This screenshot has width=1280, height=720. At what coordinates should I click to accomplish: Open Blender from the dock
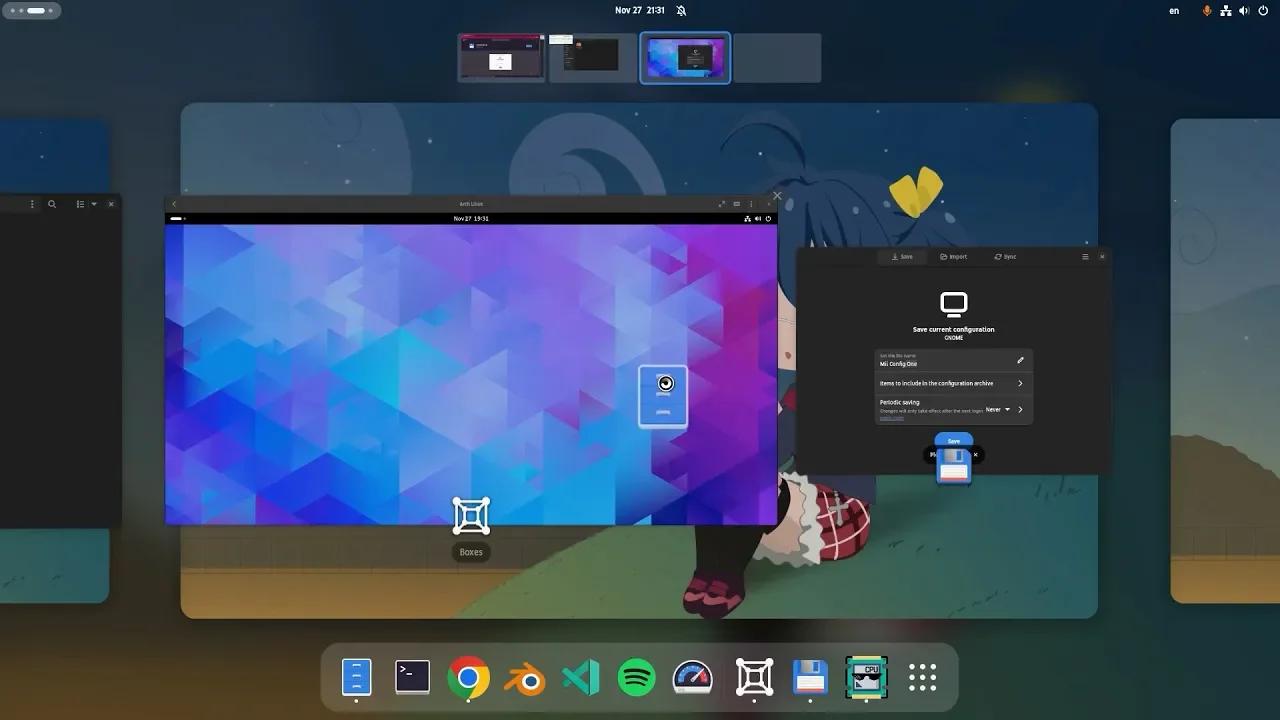(x=525, y=678)
